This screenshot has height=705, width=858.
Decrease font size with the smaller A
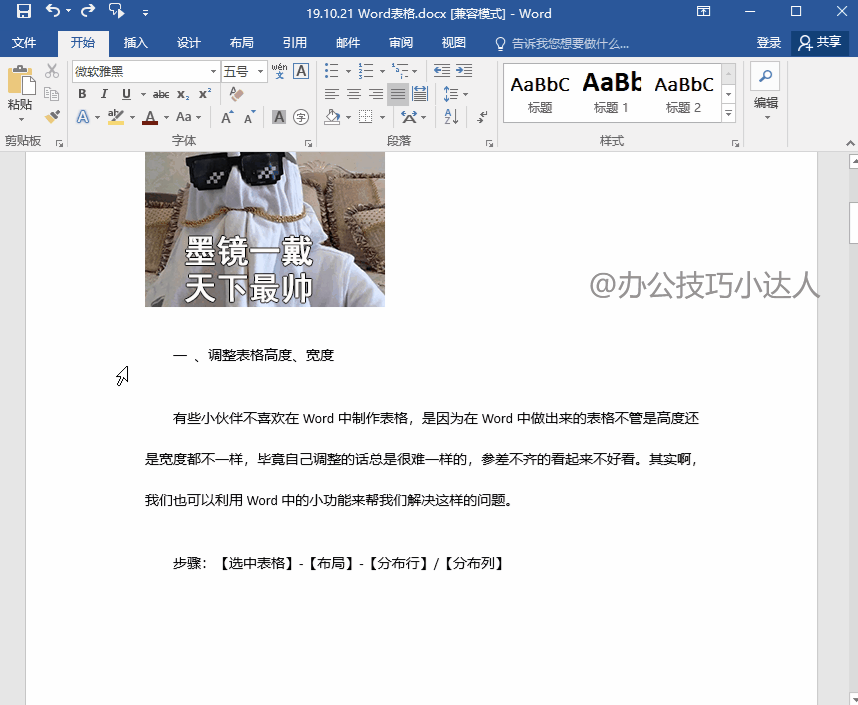[250, 117]
